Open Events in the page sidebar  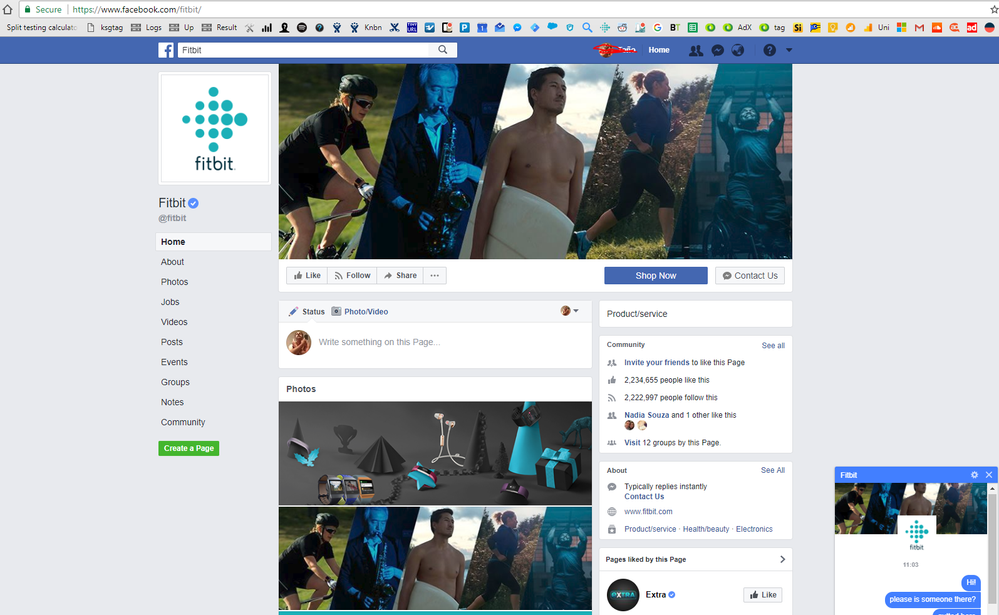[174, 362]
